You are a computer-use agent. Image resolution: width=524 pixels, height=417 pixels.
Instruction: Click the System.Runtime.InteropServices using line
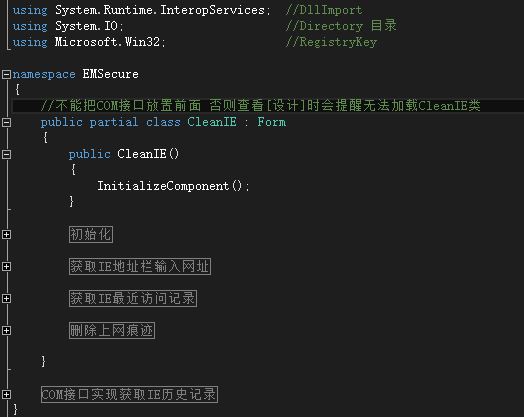click(142, 10)
